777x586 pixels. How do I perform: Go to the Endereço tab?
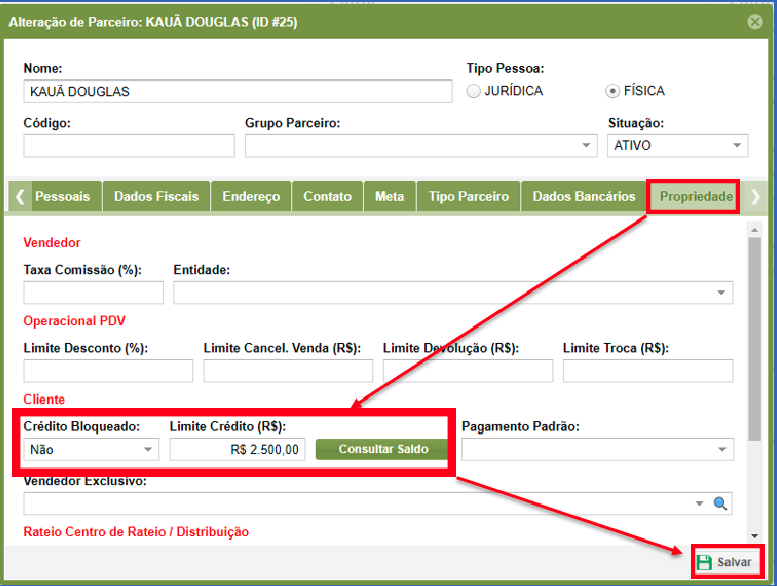251,197
